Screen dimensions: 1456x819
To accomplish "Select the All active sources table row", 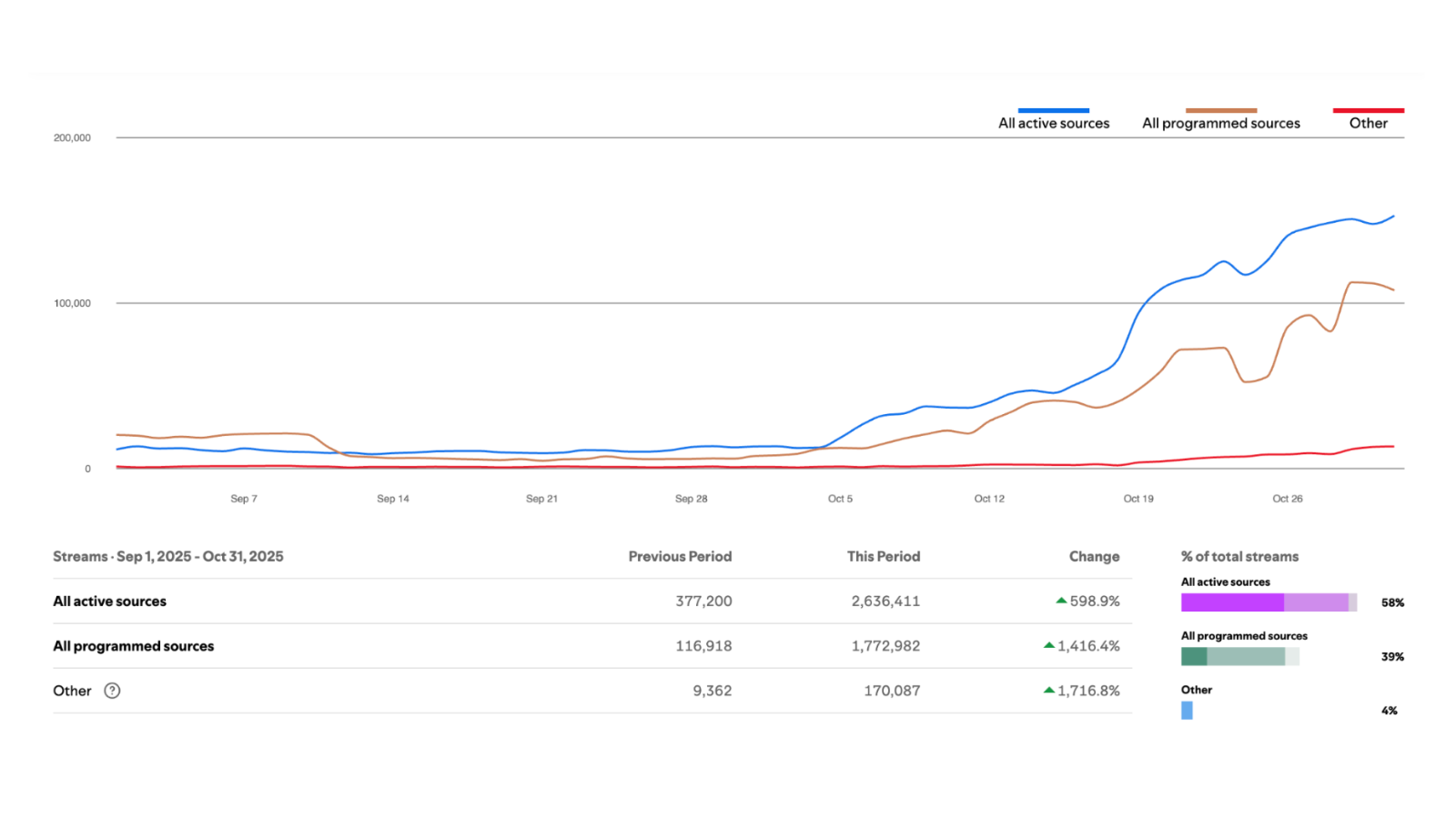I will click(592, 601).
